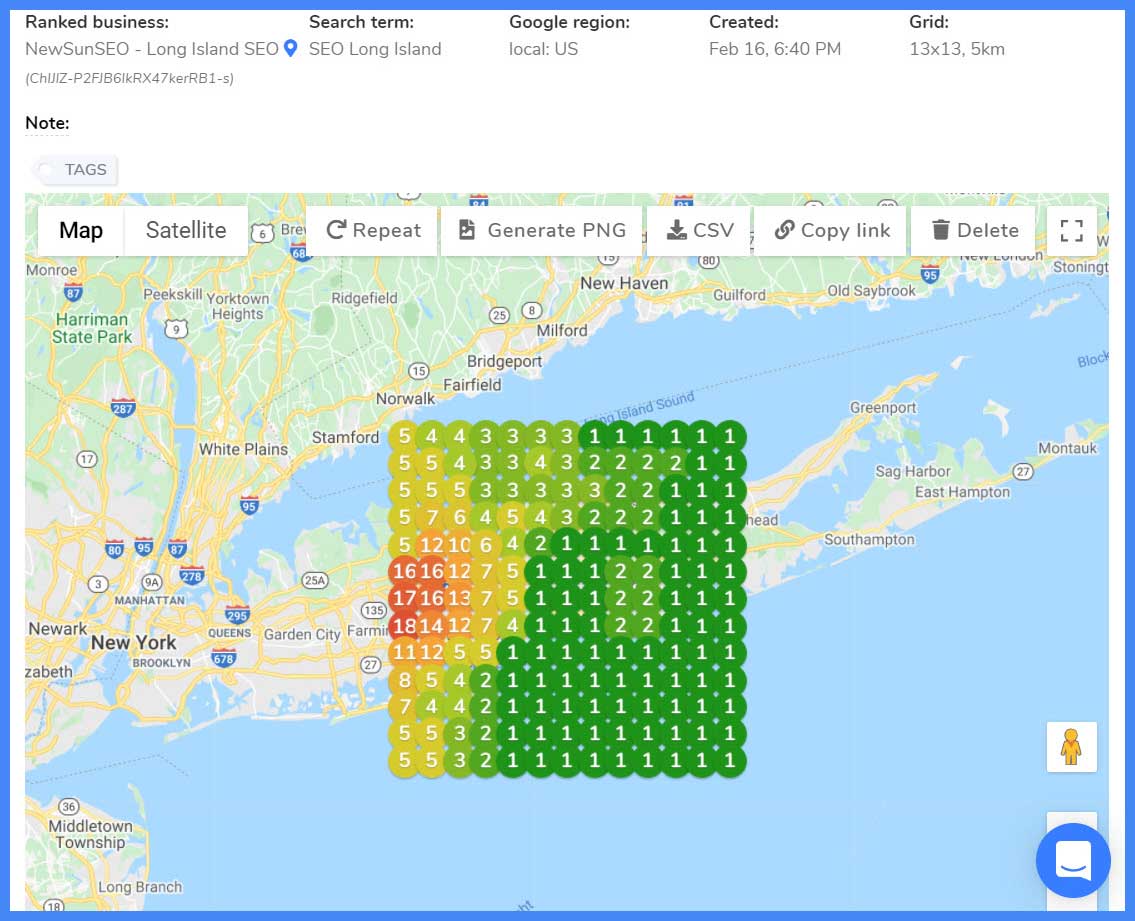Select the orange grid point ranked 10
Viewport: 1135px width, 921px height.
click(x=459, y=545)
